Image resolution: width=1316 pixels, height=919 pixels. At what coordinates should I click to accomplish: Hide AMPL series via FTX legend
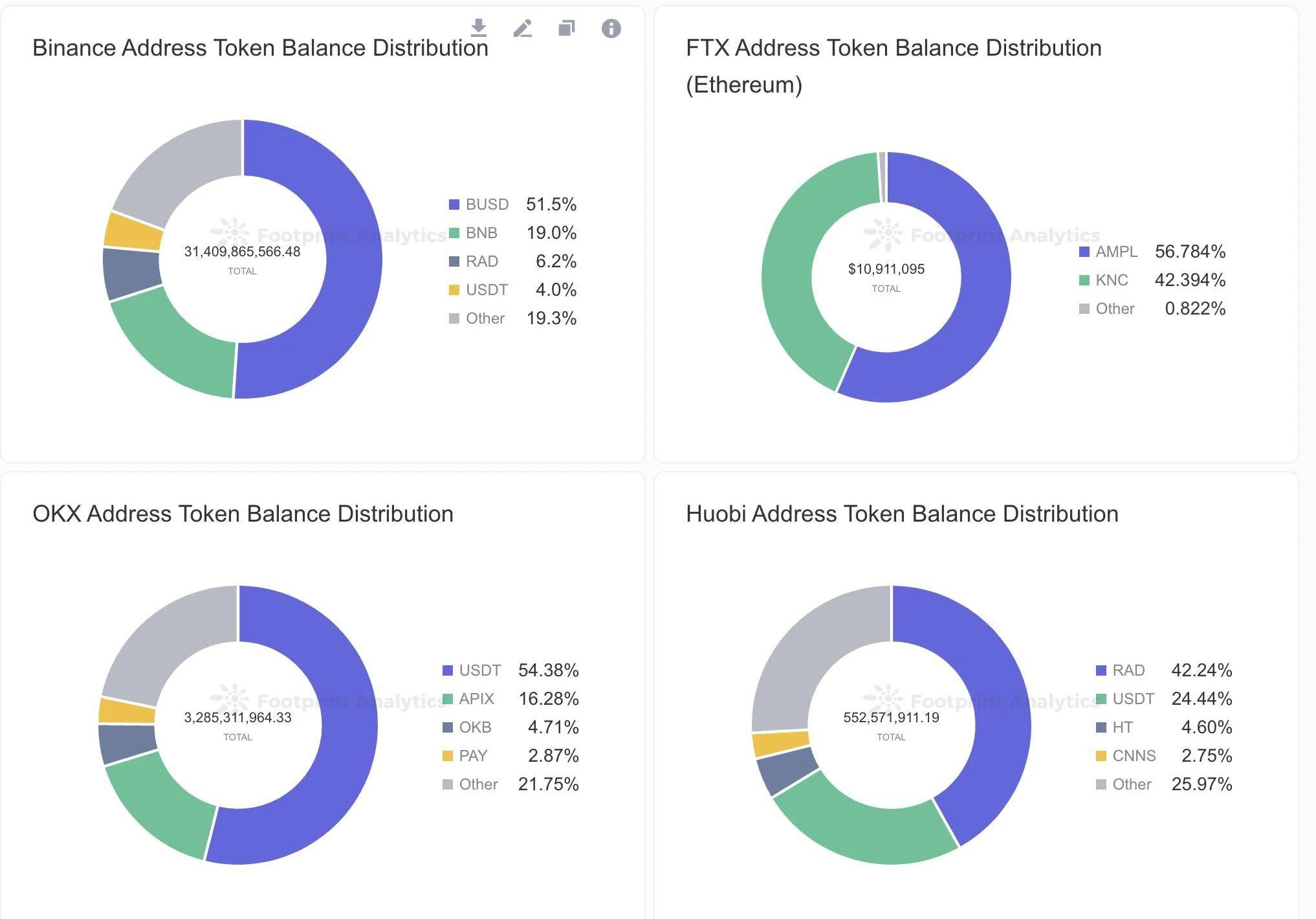pyautogui.click(x=1116, y=252)
